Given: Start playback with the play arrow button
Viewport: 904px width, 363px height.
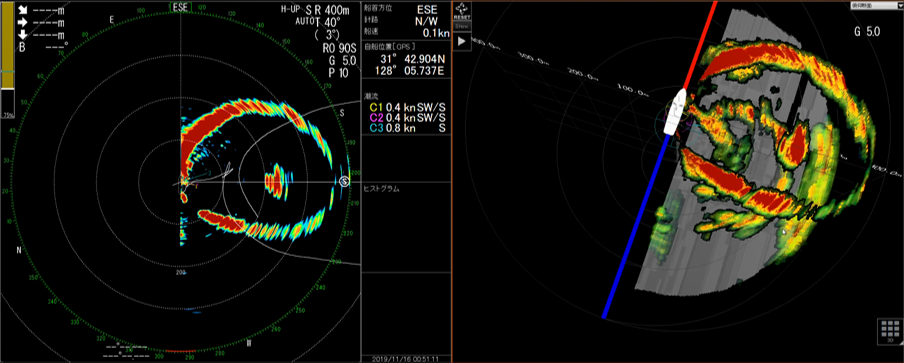Looking at the screenshot, I should 462,41.
